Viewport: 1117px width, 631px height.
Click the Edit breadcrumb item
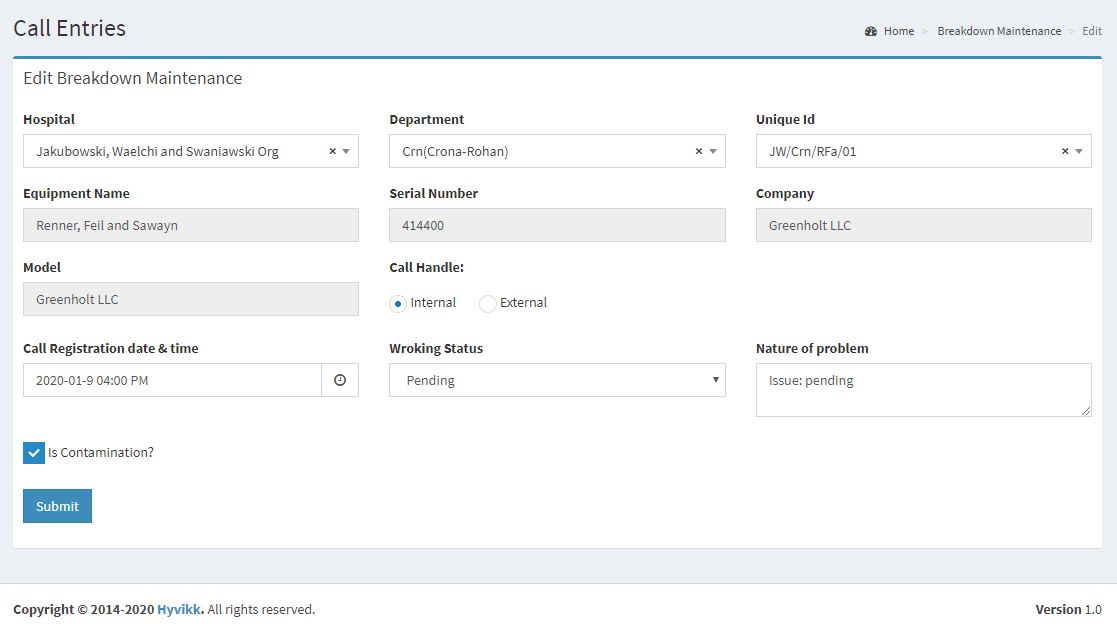point(1091,31)
